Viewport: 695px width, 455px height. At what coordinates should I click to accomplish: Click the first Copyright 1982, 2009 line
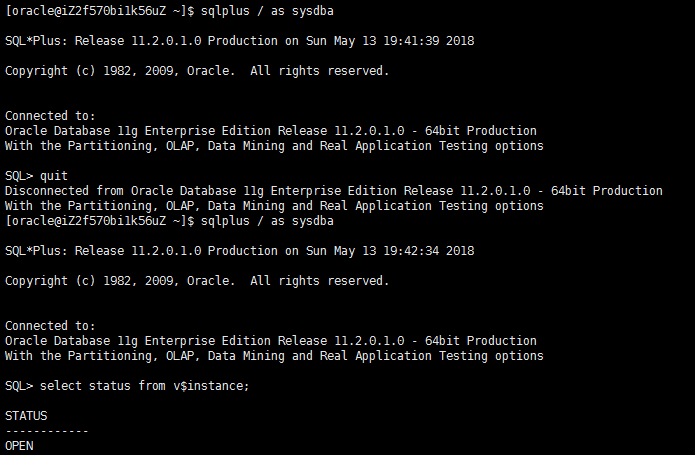(197, 71)
